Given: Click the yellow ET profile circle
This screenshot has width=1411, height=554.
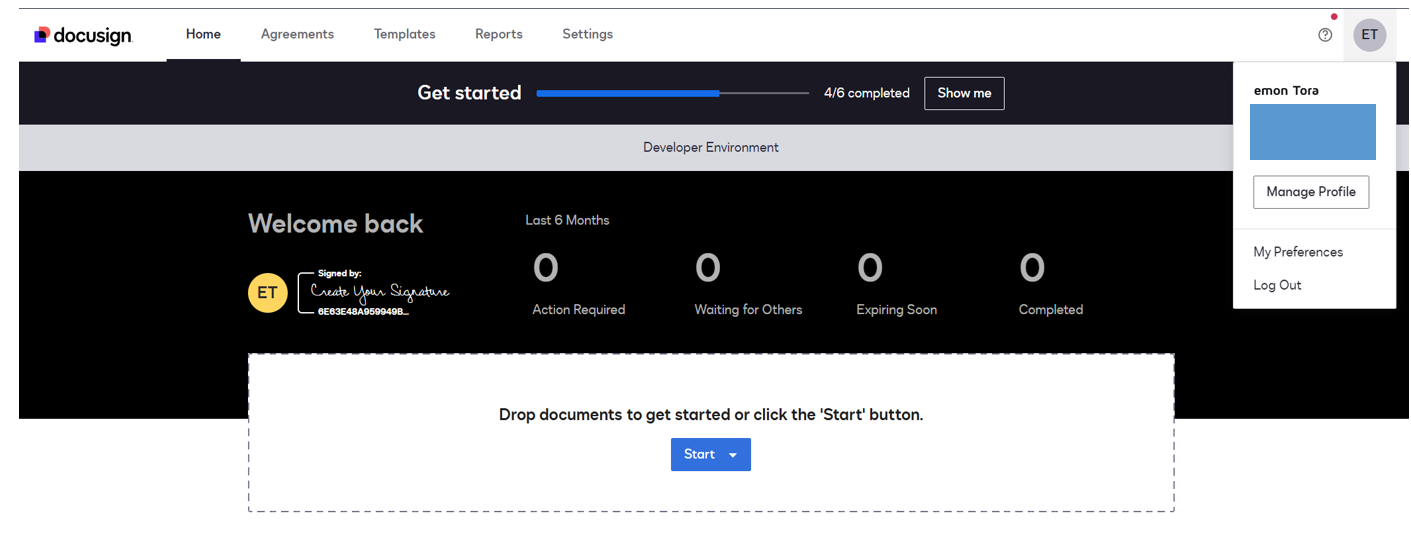Looking at the screenshot, I should (267, 293).
